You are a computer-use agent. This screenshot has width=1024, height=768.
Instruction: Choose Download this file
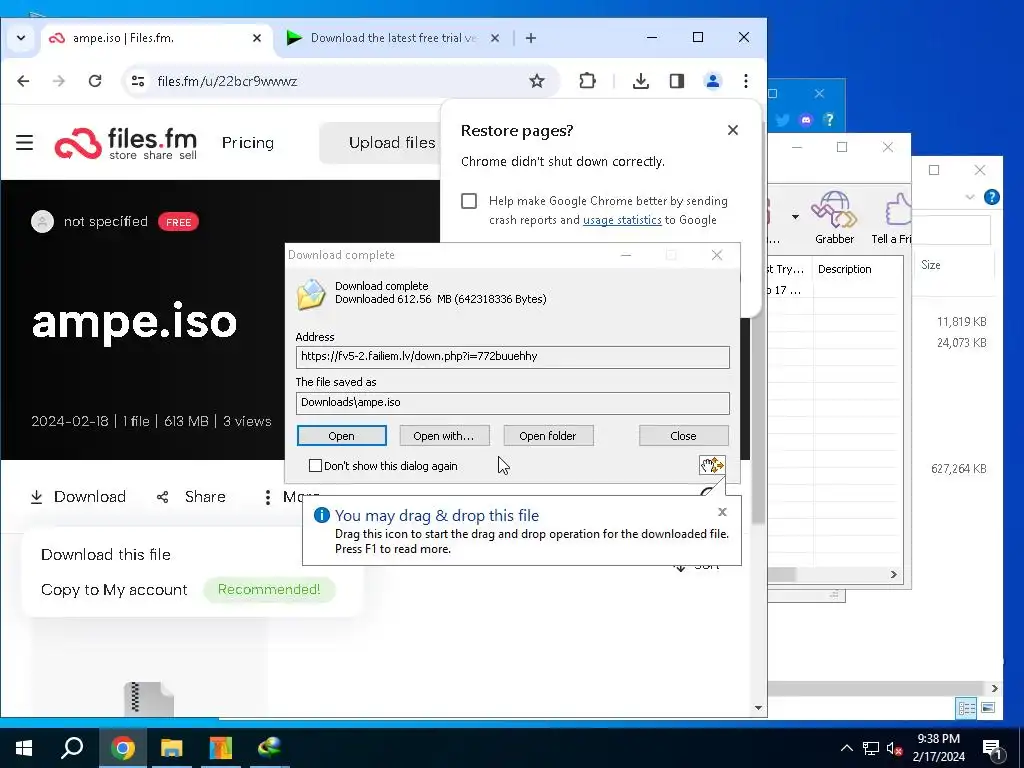pos(106,554)
